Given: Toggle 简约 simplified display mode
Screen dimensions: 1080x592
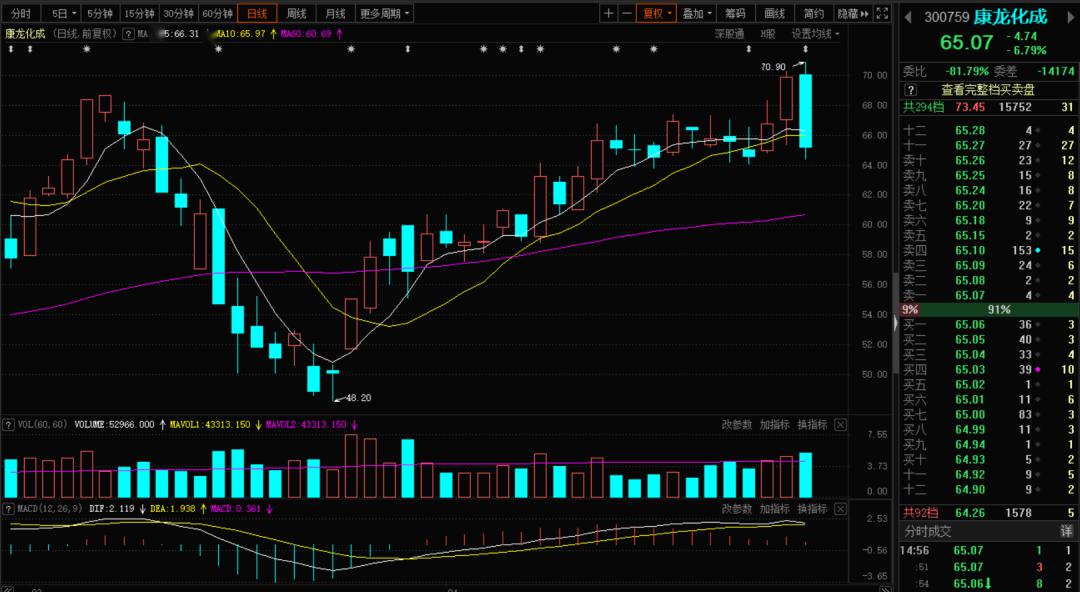Looking at the screenshot, I should coord(813,13).
